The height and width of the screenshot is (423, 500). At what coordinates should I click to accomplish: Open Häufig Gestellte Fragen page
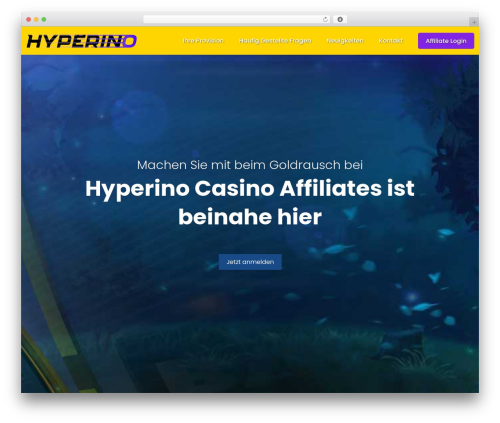[x=275, y=41]
